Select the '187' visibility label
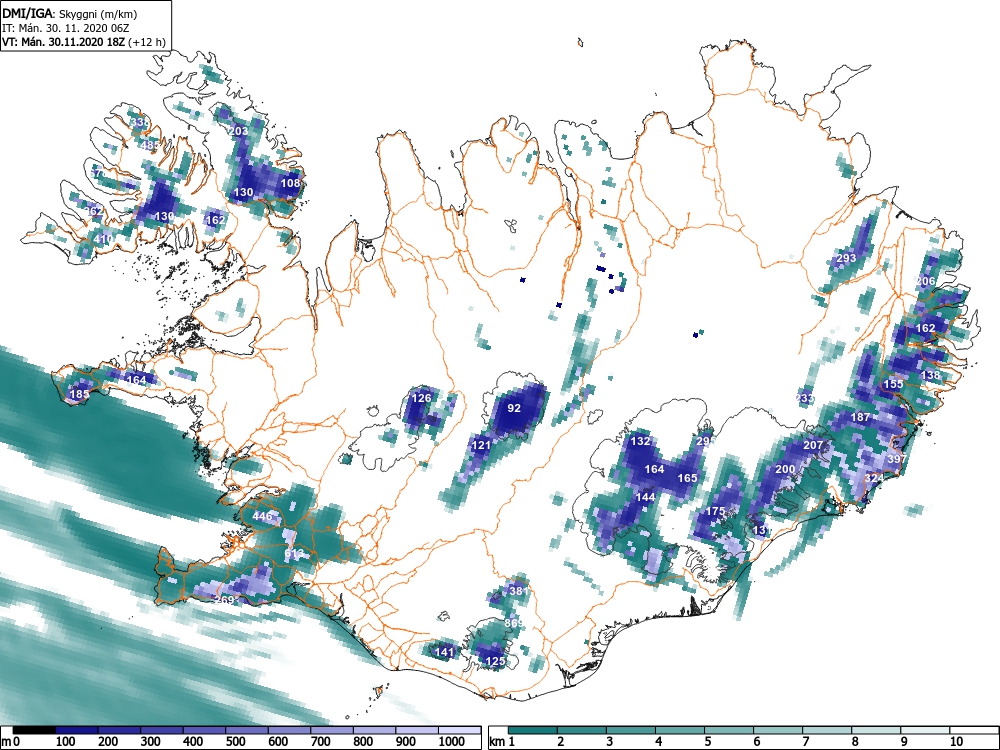1000x750 pixels. click(x=860, y=417)
